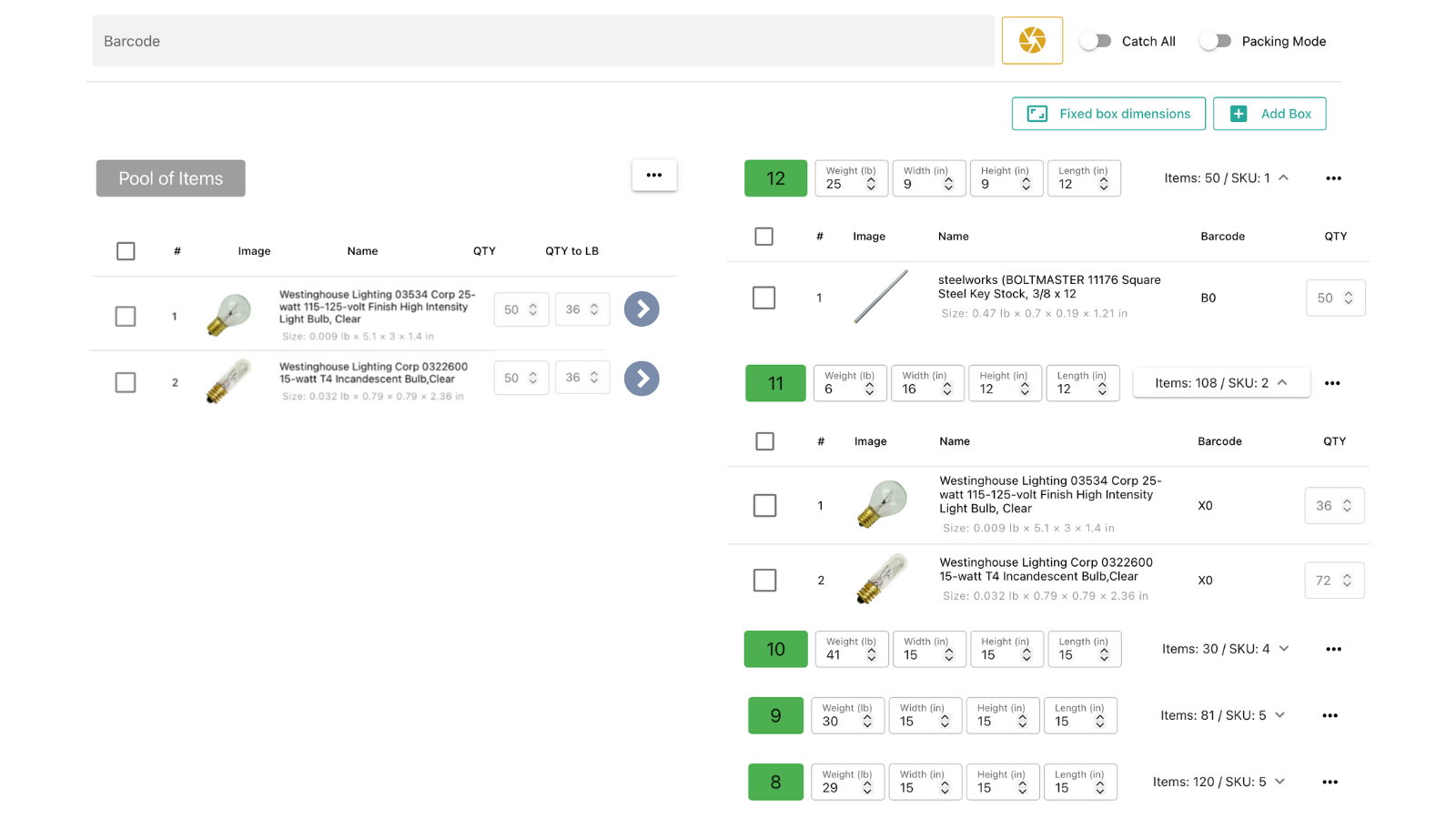Open the three-dot menu for box 11
The width and height of the screenshot is (1456, 819).
click(x=1332, y=383)
